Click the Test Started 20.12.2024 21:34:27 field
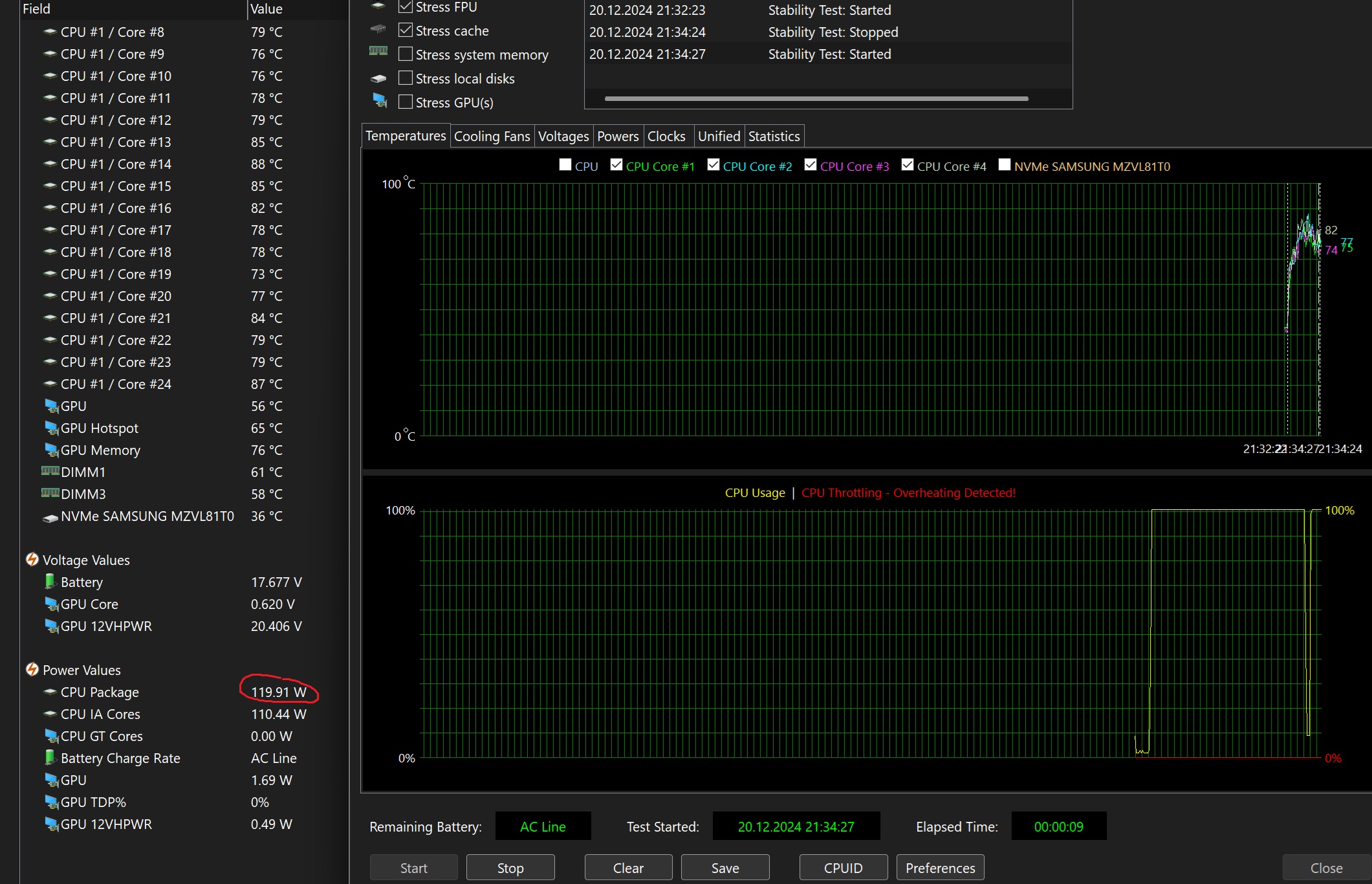This screenshot has width=1372, height=884. coord(796,826)
